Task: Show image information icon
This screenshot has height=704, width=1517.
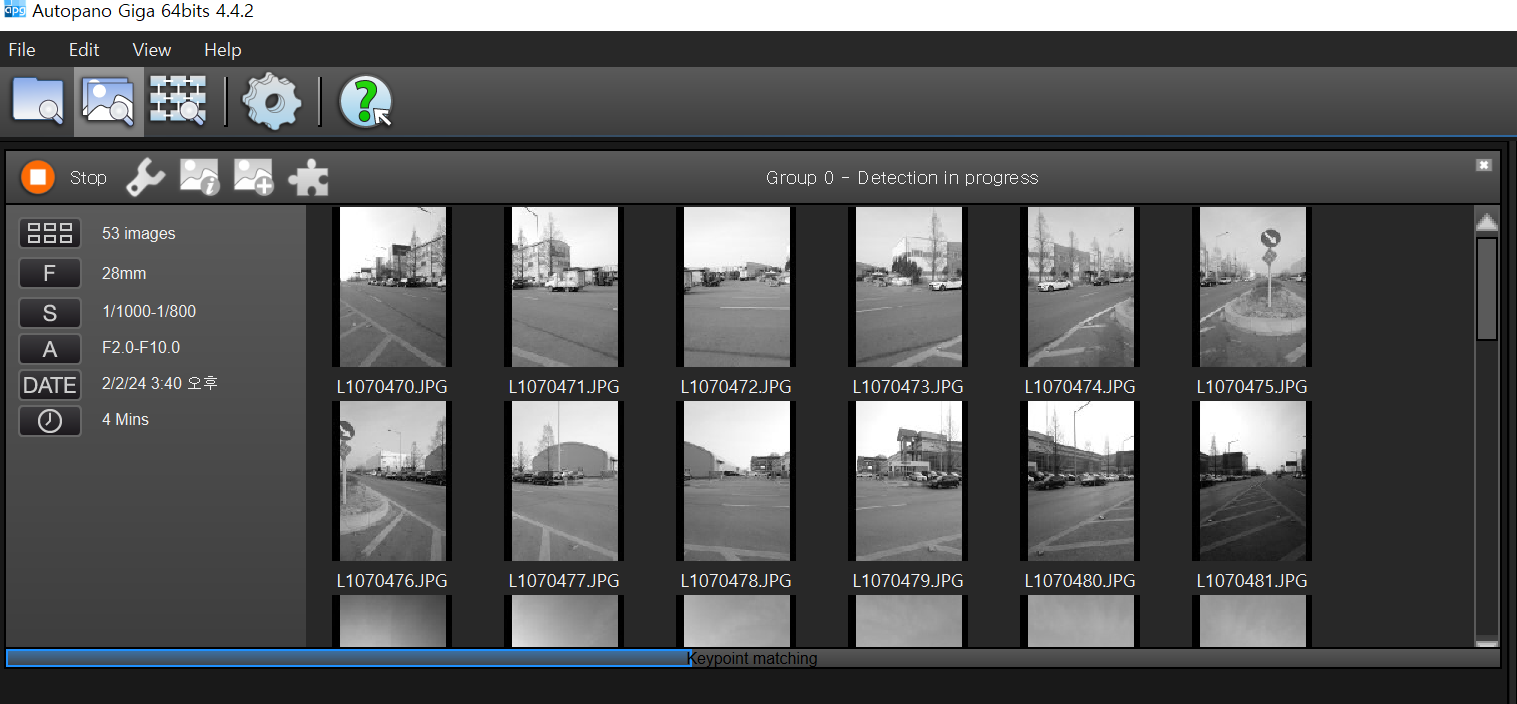Action: pyautogui.click(x=200, y=177)
